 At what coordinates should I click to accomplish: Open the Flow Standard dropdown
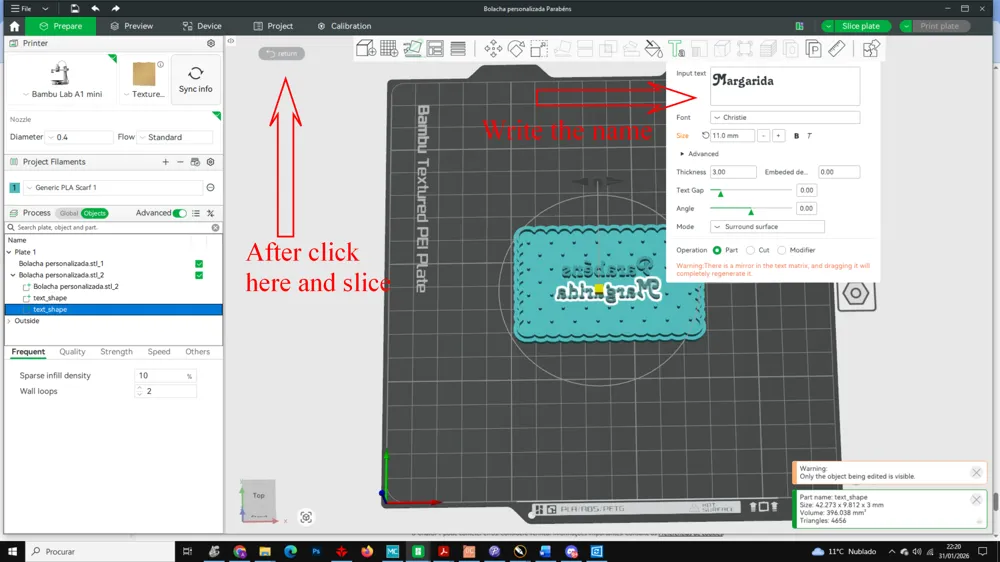[175, 137]
